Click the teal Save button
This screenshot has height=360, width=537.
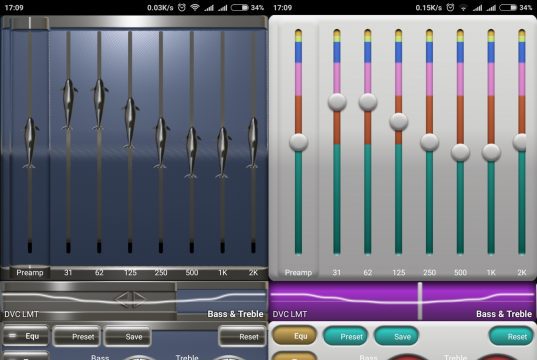coord(397,336)
